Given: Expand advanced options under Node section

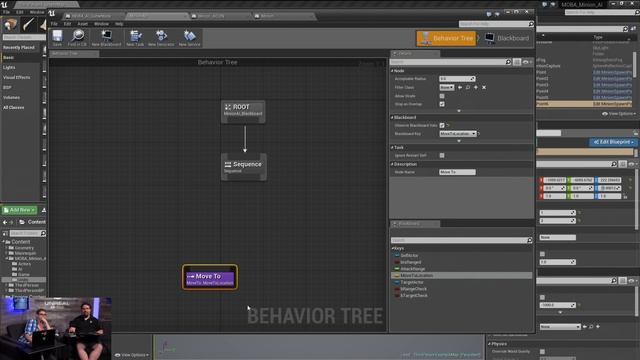Looking at the screenshot, I should click(459, 111).
